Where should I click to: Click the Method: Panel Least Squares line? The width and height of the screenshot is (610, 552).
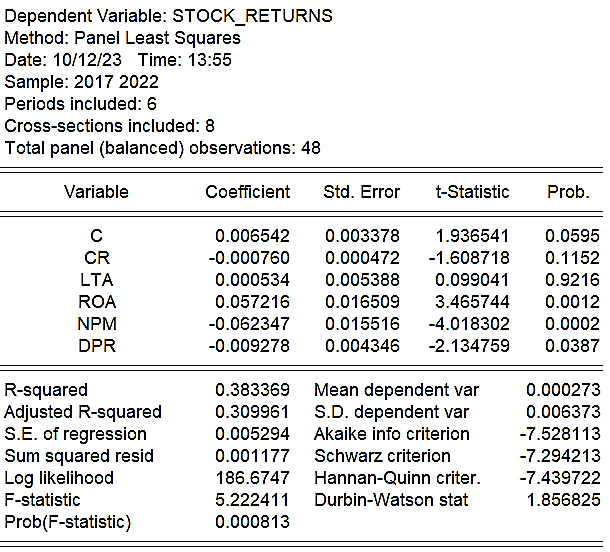(x=123, y=39)
